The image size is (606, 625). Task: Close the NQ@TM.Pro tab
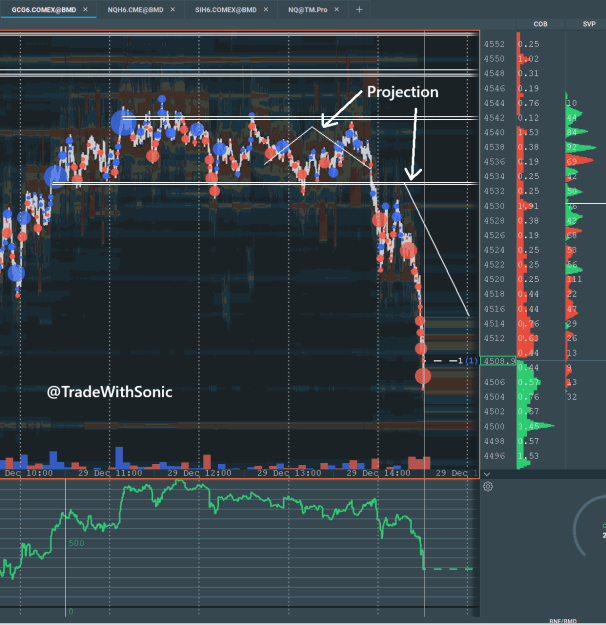pos(336,9)
